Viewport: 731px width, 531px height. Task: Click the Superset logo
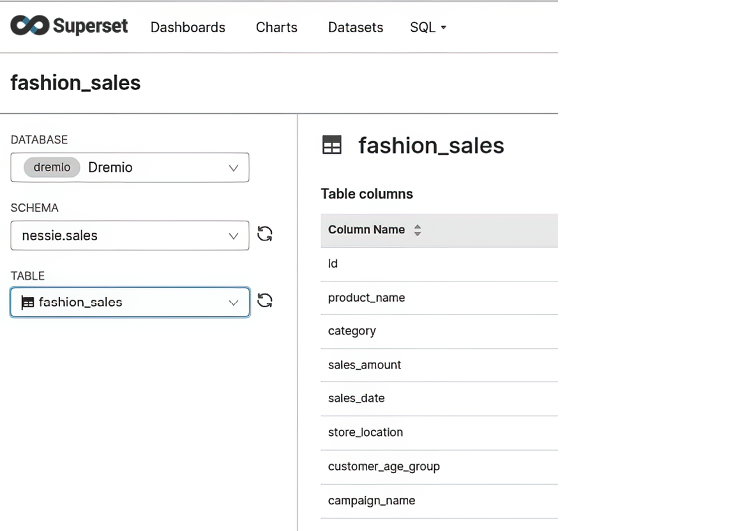tap(69, 26)
